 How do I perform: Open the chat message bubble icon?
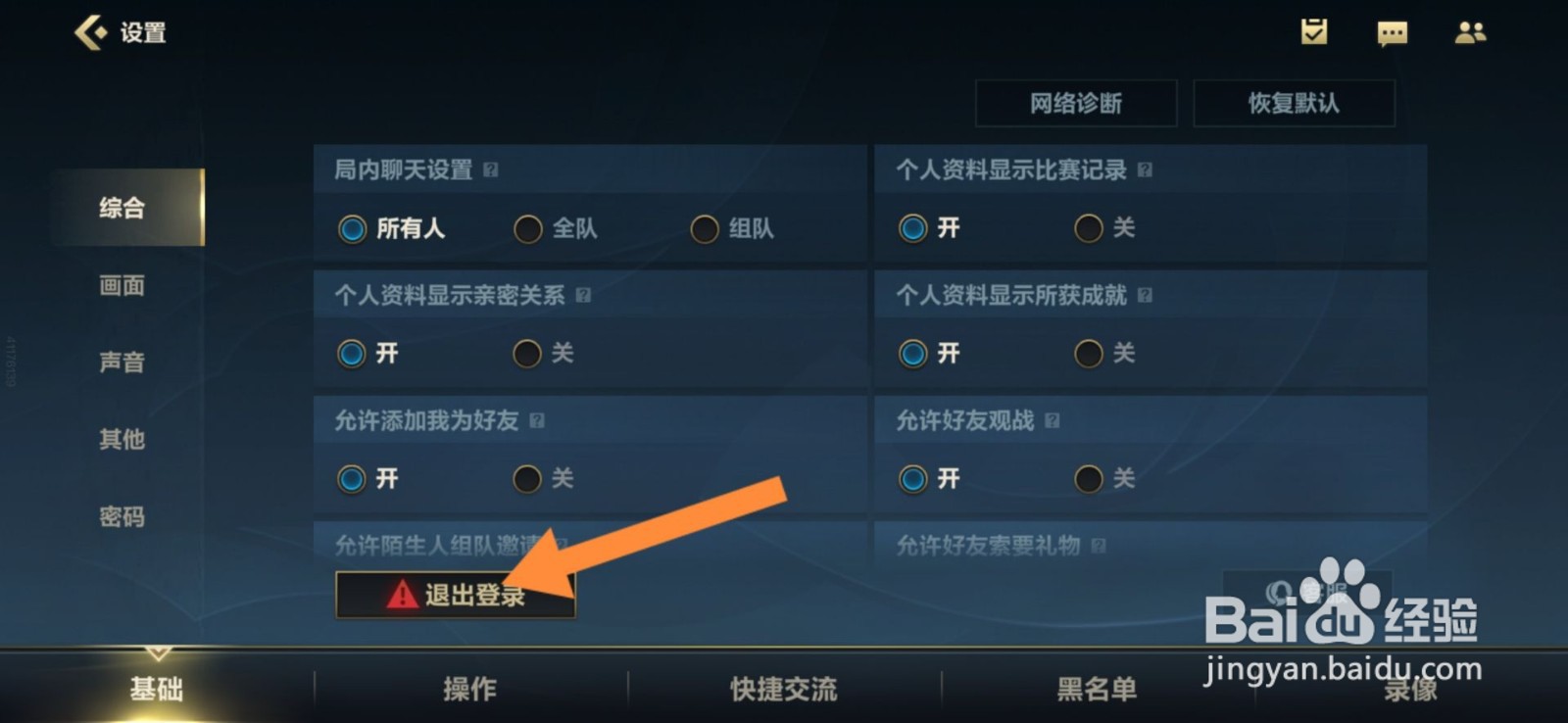tap(1392, 34)
